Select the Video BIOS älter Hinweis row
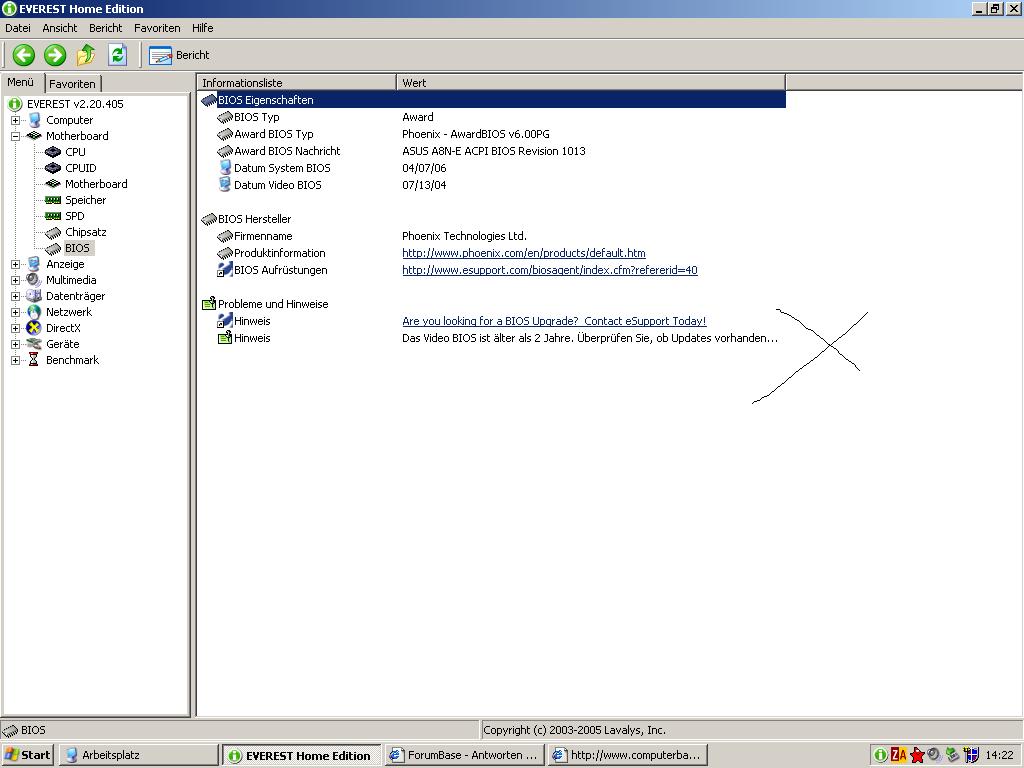This screenshot has height=768, width=1024. 492,338
